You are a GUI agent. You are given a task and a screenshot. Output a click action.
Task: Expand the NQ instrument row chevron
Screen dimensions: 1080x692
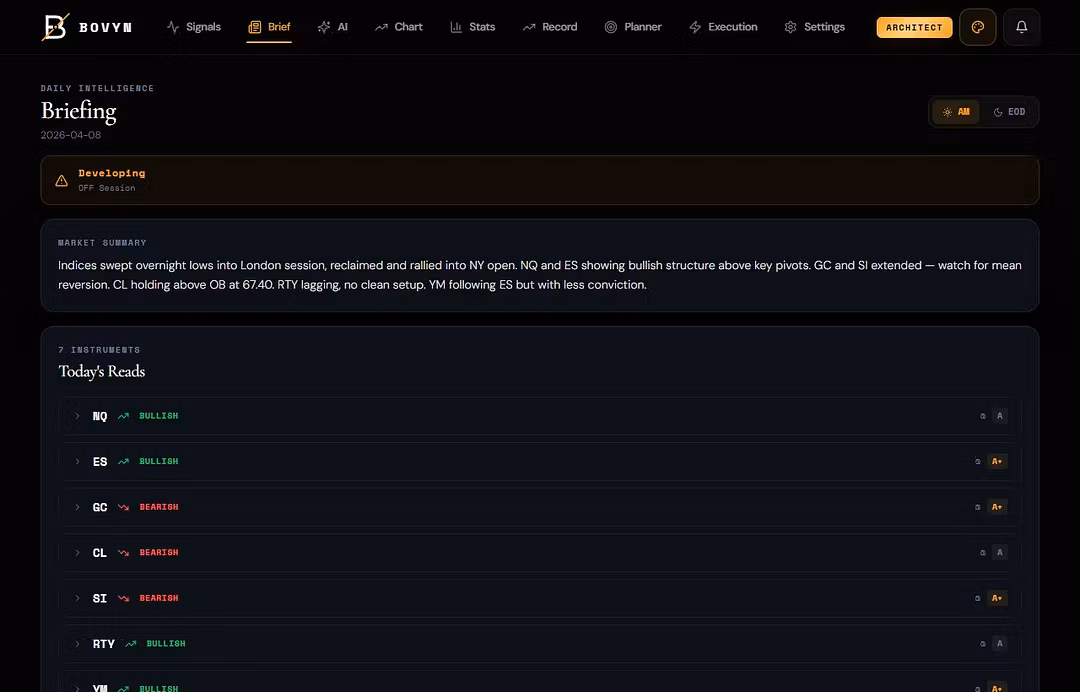(77, 416)
